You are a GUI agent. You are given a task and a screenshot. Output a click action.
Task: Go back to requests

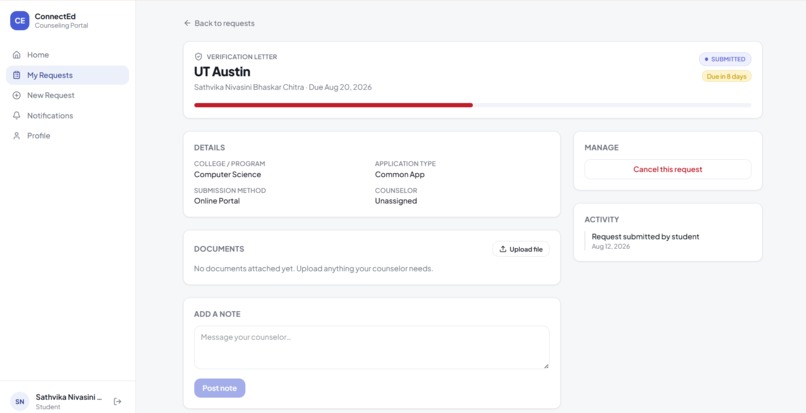click(x=219, y=23)
